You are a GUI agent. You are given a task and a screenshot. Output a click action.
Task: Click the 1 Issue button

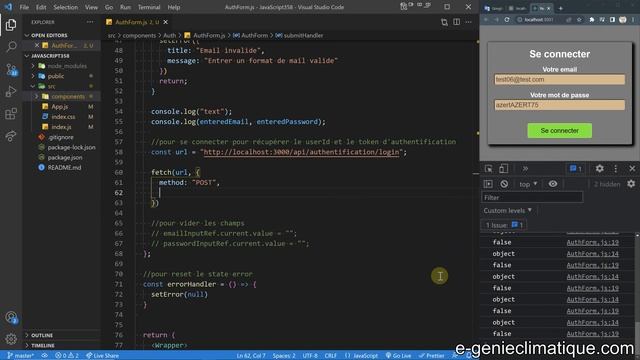click(x=504, y=225)
